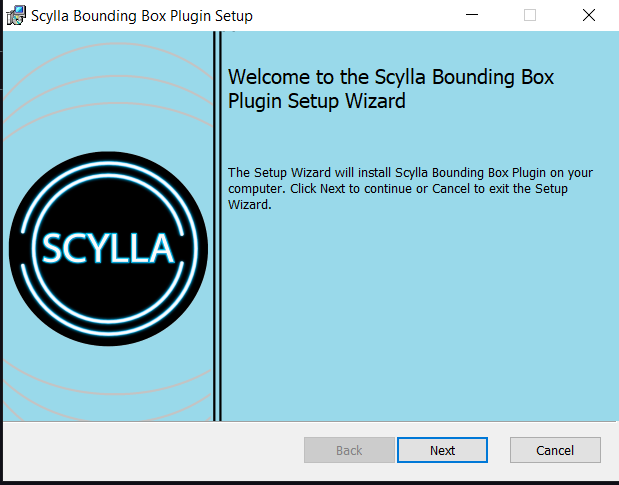The width and height of the screenshot is (619, 485).
Task: Click the grey footer area left of Back
Action: pyautogui.click(x=150, y=450)
